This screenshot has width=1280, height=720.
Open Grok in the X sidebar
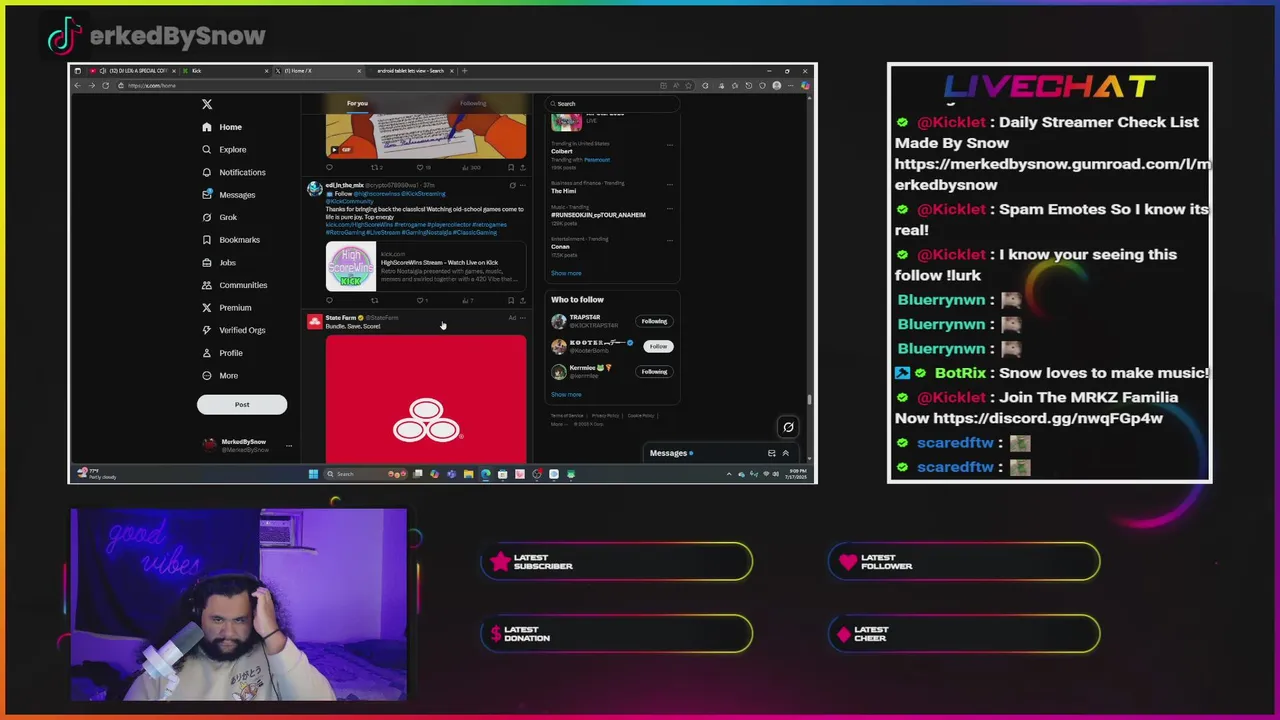(x=219, y=217)
